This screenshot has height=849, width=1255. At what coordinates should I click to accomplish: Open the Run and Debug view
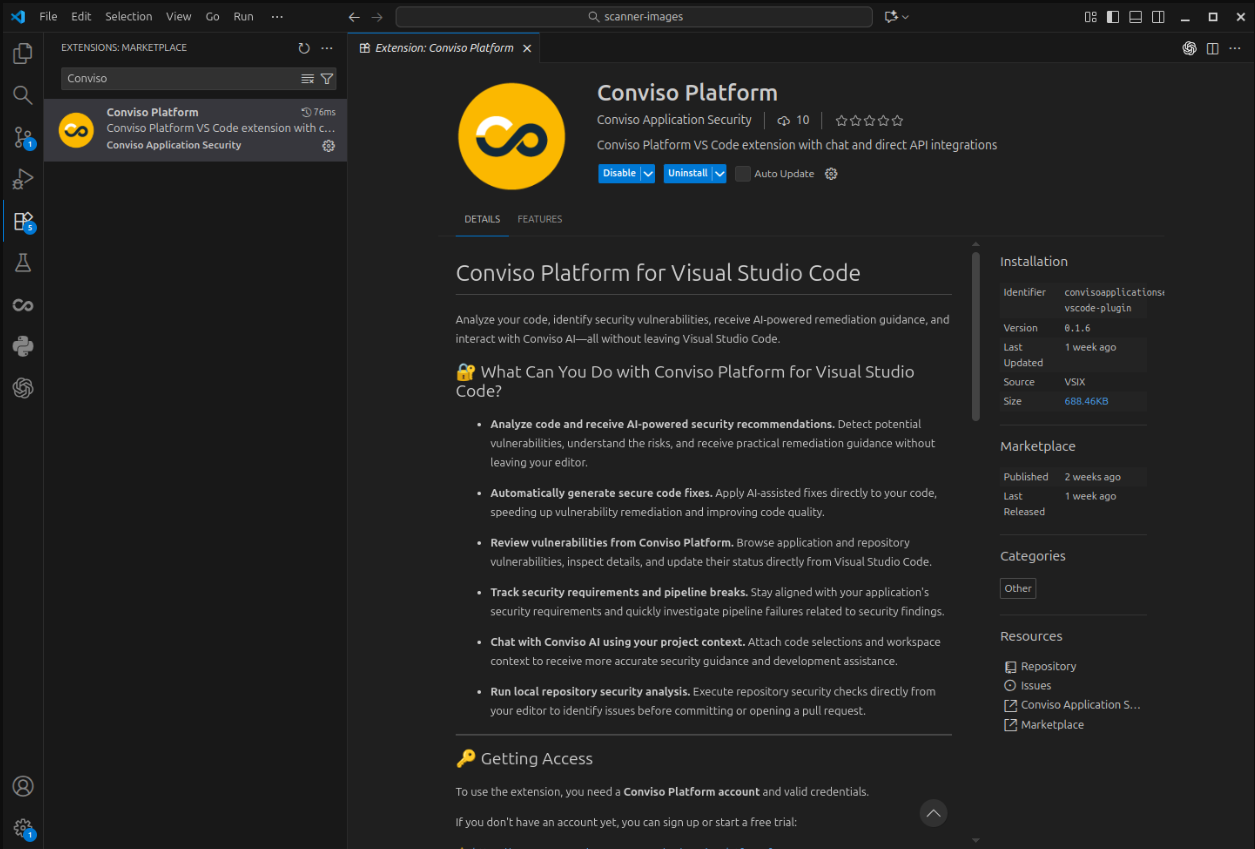pyautogui.click(x=22, y=179)
